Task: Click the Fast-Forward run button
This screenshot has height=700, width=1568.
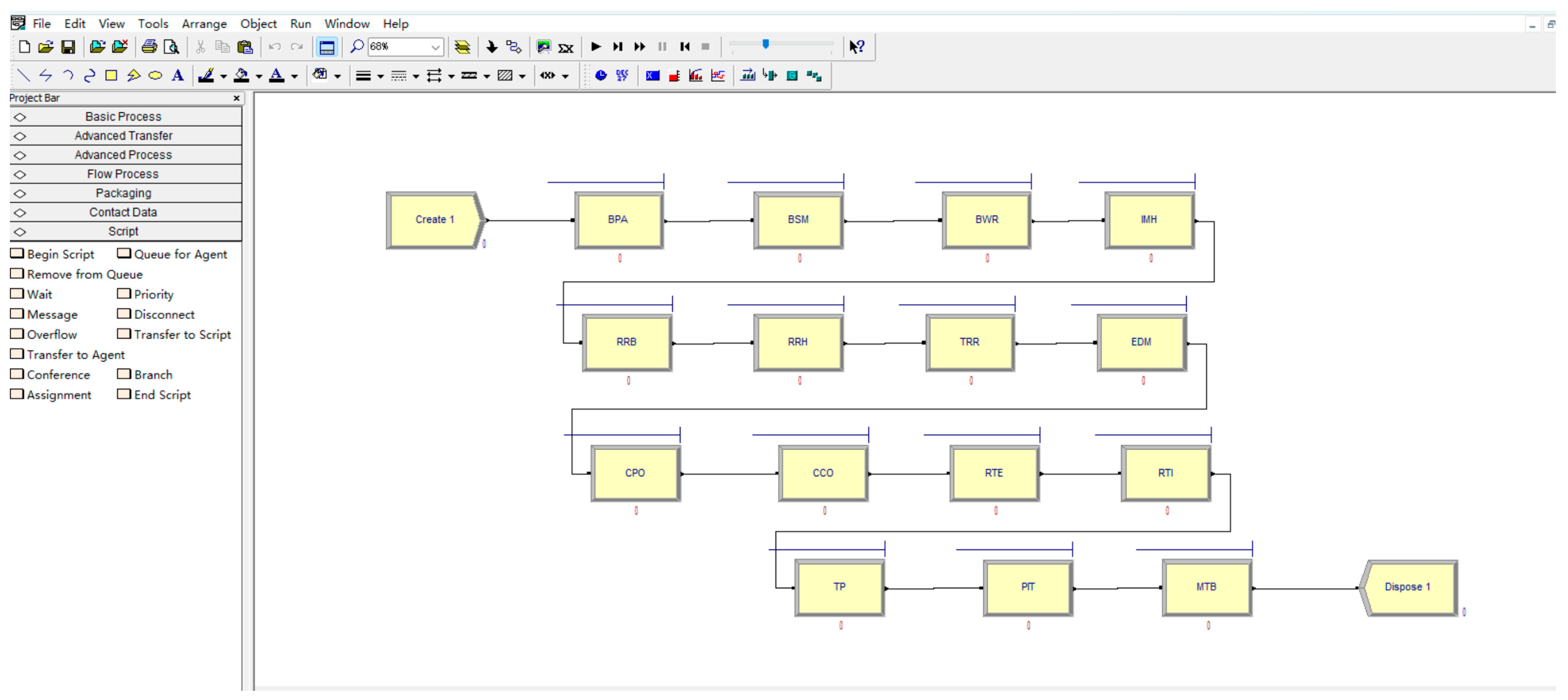Action: [639, 46]
